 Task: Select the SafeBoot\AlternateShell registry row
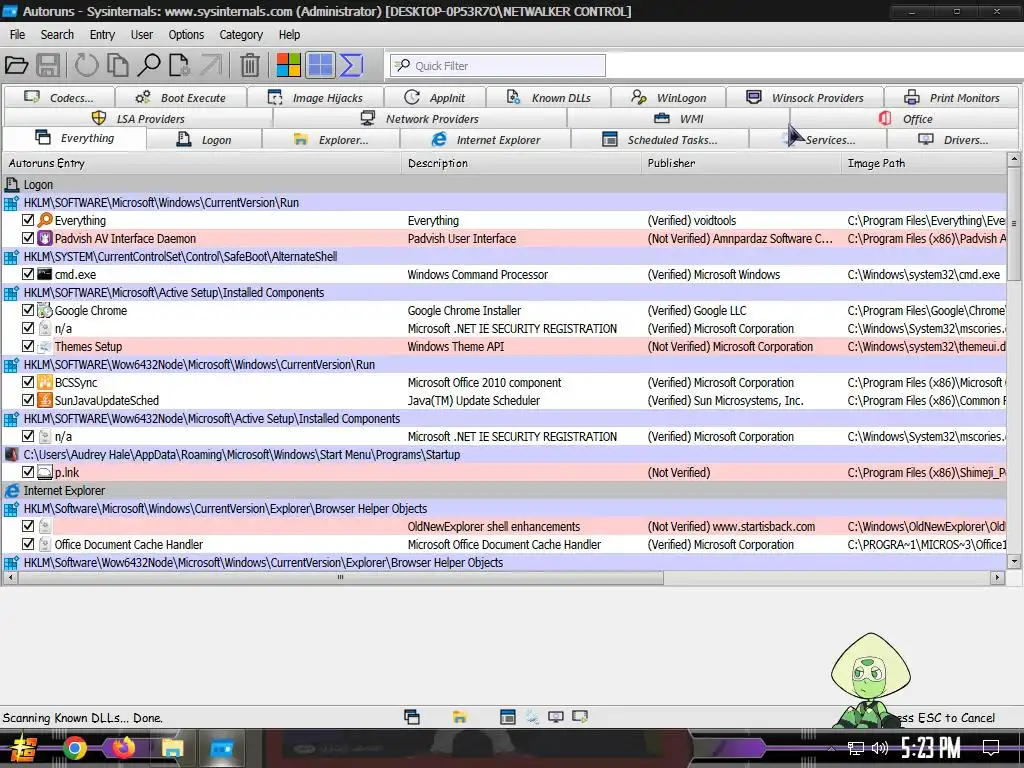tap(504, 257)
